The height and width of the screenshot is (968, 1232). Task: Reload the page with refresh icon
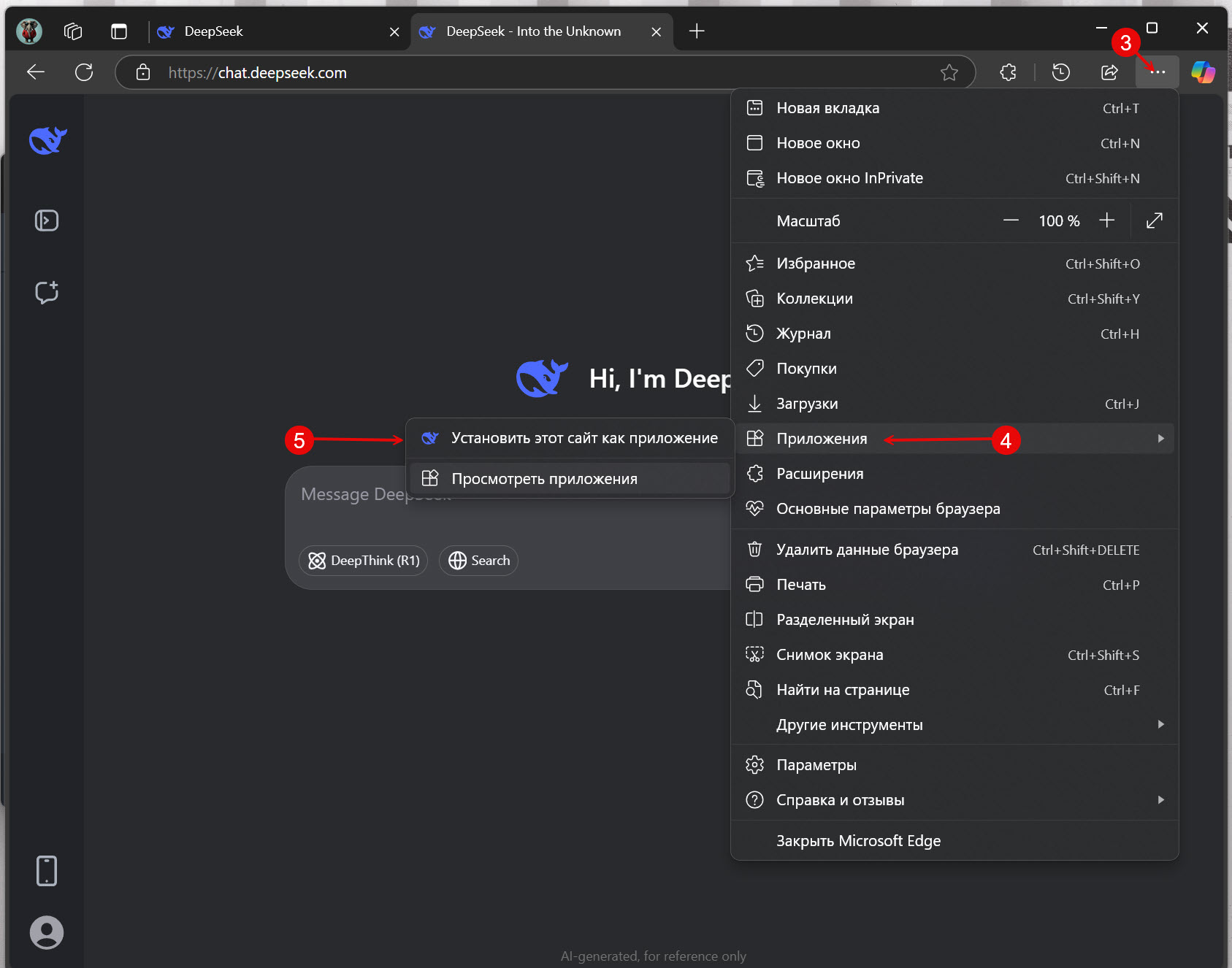[x=84, y=72]
